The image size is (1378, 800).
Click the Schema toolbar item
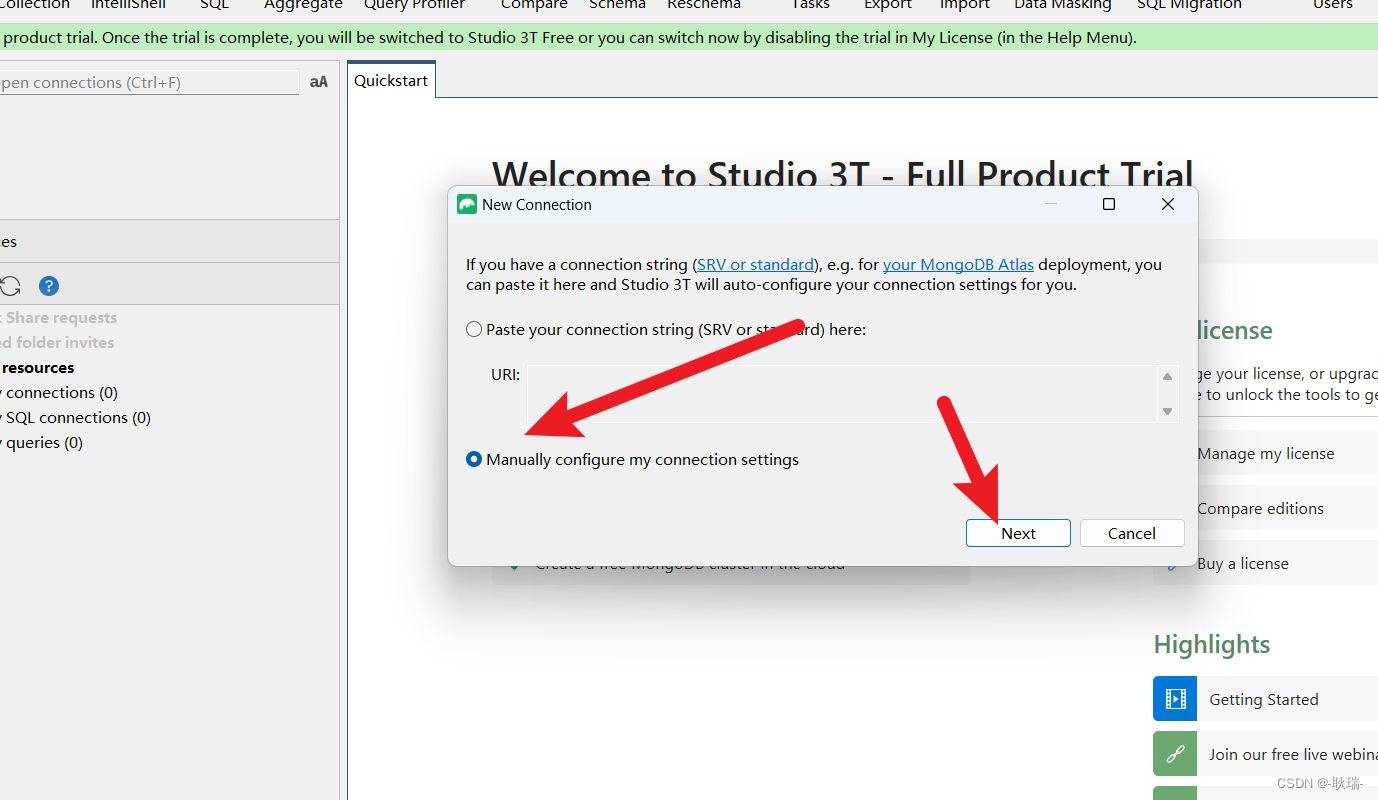coord(617,5)
